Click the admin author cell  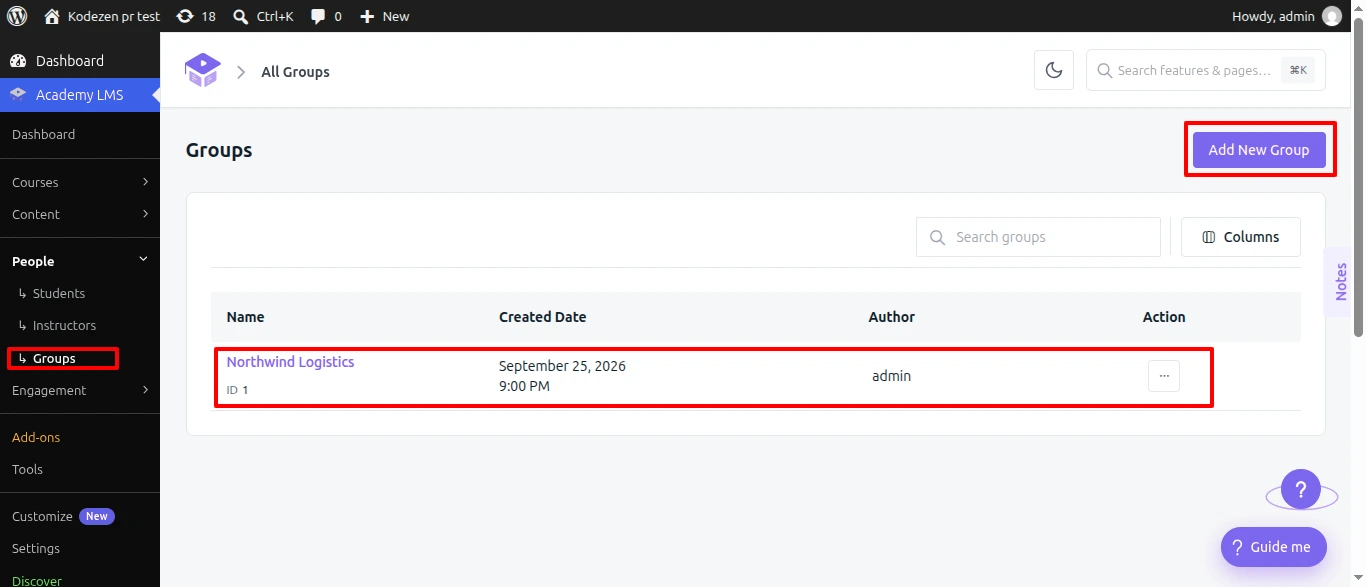point(891,376)
